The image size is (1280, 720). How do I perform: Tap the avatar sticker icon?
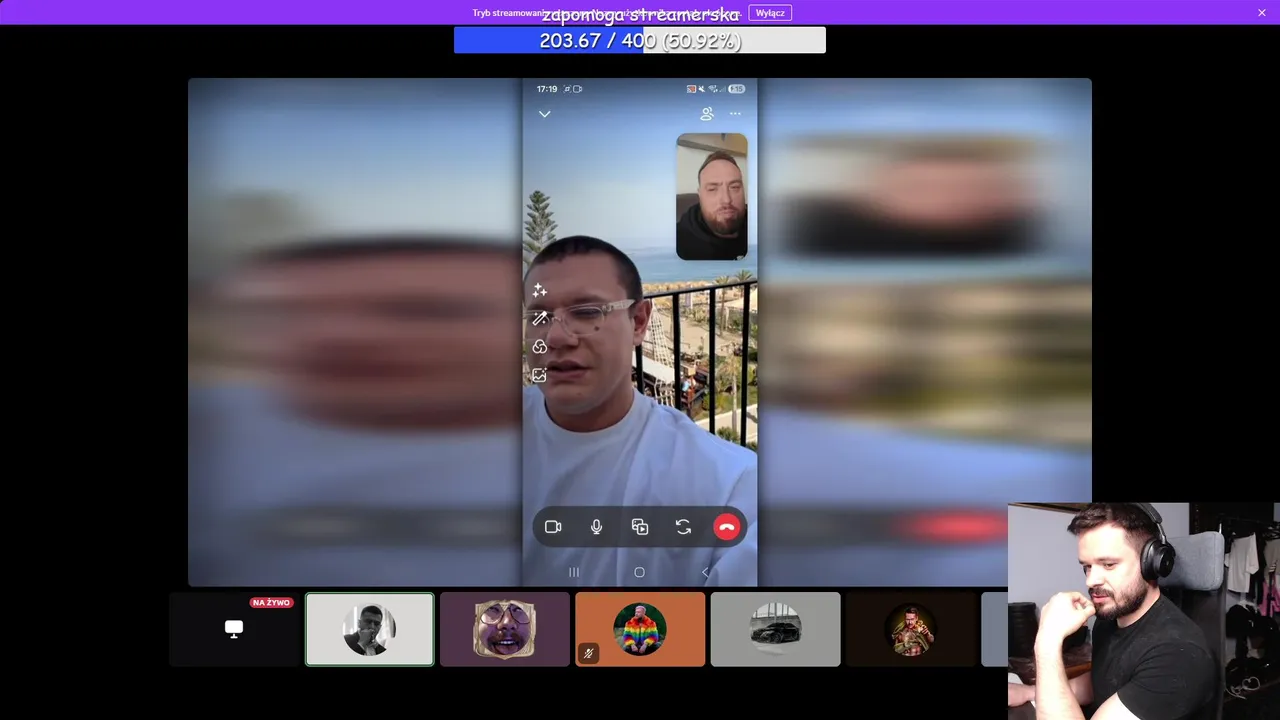pyautogui.click(x=540, y=346)
